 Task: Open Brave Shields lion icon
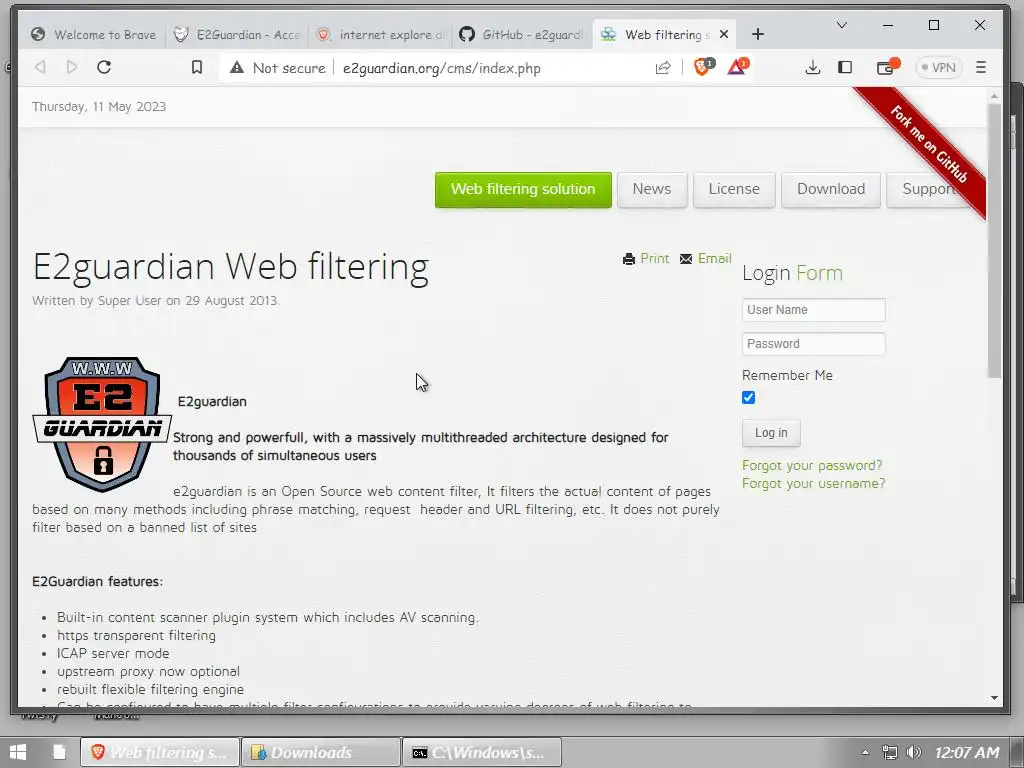point(703,67)
